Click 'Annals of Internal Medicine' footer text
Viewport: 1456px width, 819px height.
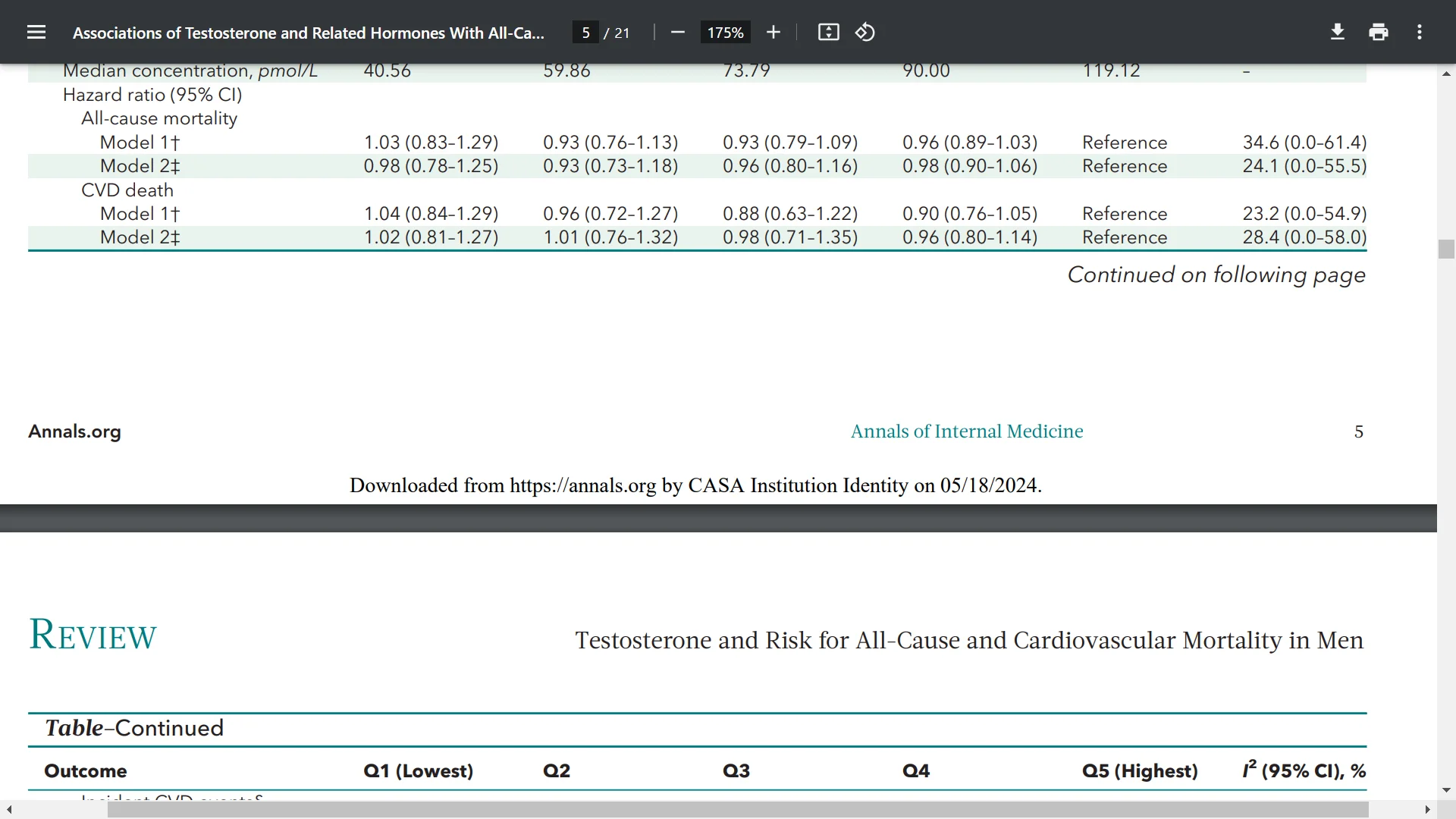[x=967, y=431]
